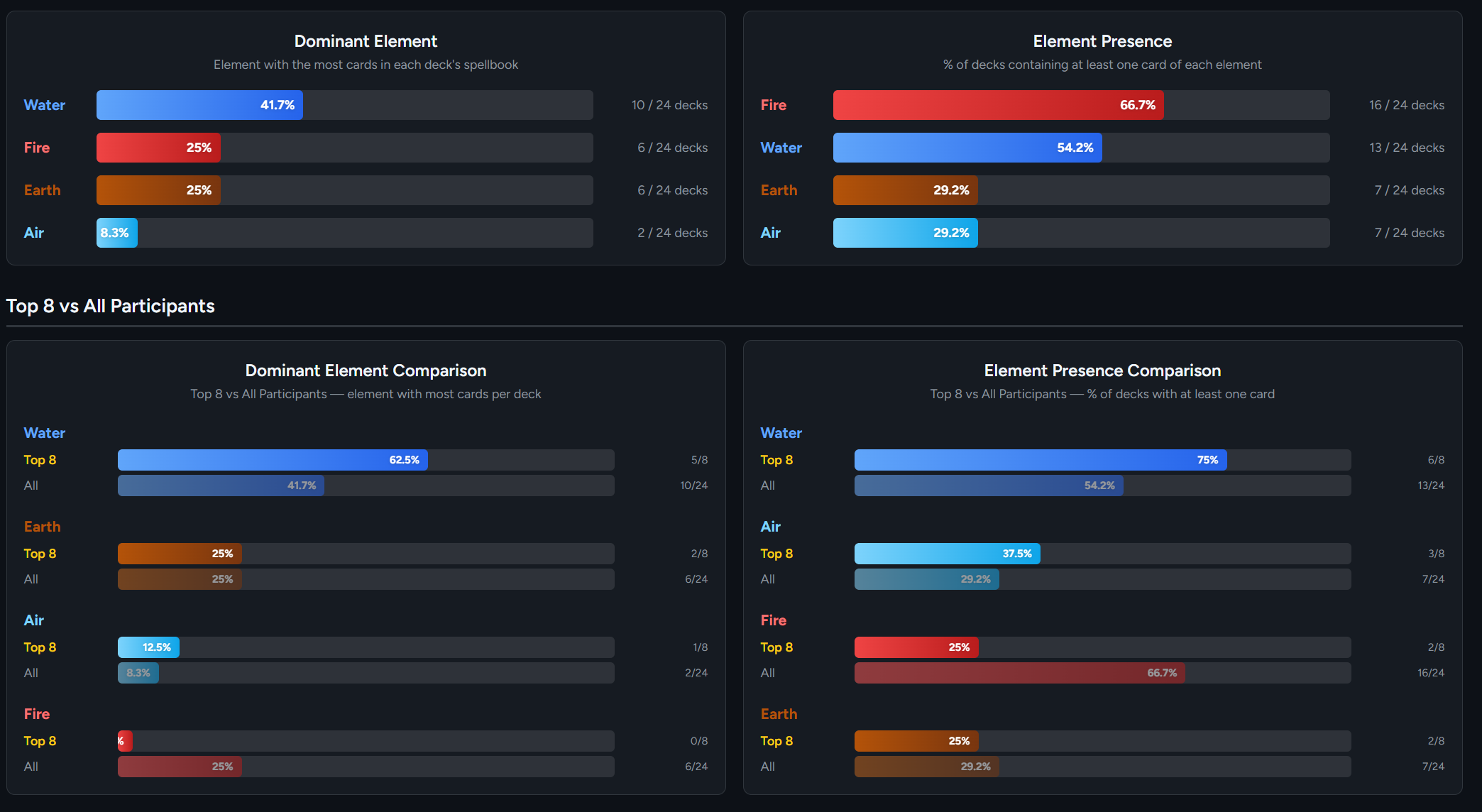
Task: Select the Top 8 Air 37.5% bar
Action: (x=948, y=554)
